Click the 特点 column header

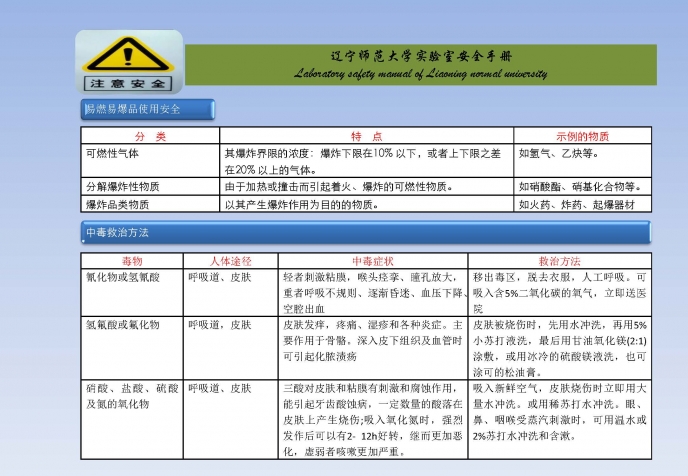pyautogui.click(x=366, y=136)
